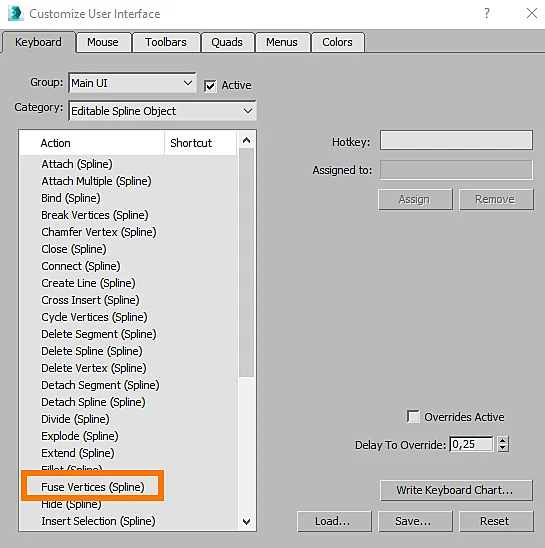This screenshot has height=548, width=545.
Task: Click the Remove button
Action: pyautogui.click(x=496, y=199)
